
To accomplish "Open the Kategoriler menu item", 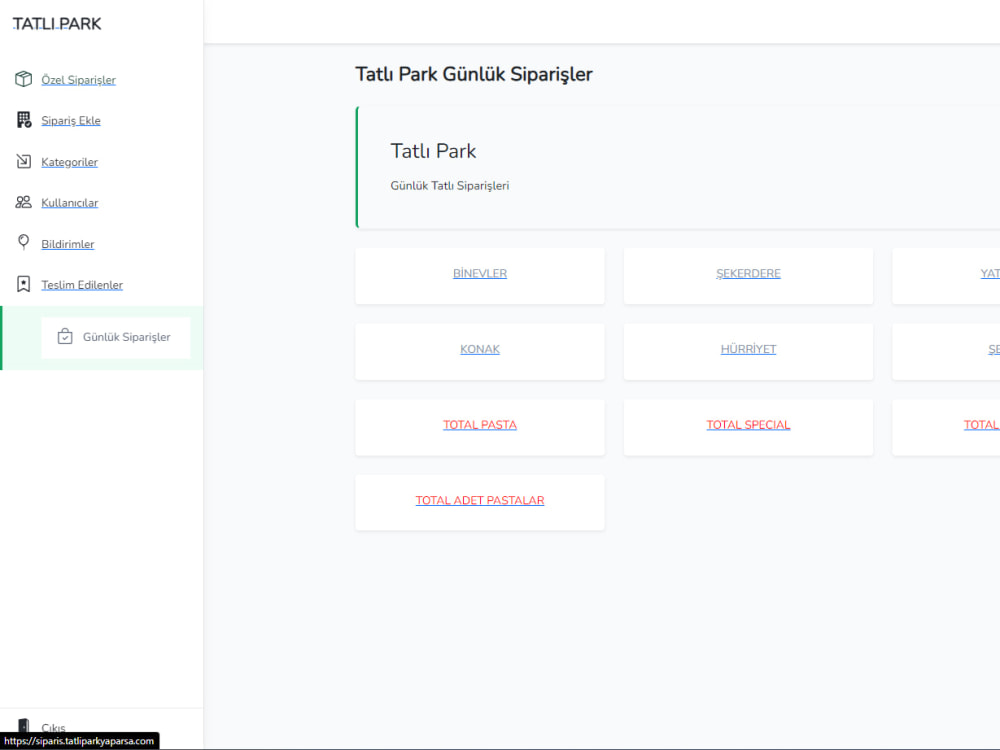I will (70, 162).
